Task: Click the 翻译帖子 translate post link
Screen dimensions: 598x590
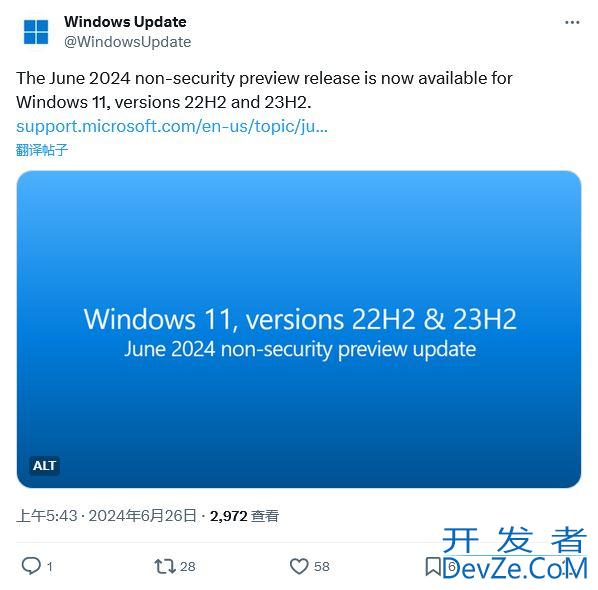Action: pos(42,150)
